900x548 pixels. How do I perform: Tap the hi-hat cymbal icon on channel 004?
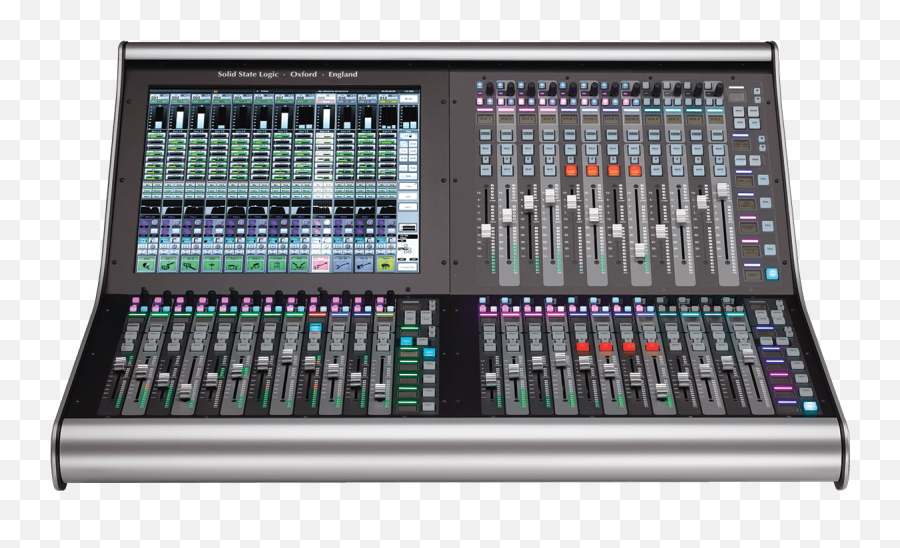click(212, 264)
